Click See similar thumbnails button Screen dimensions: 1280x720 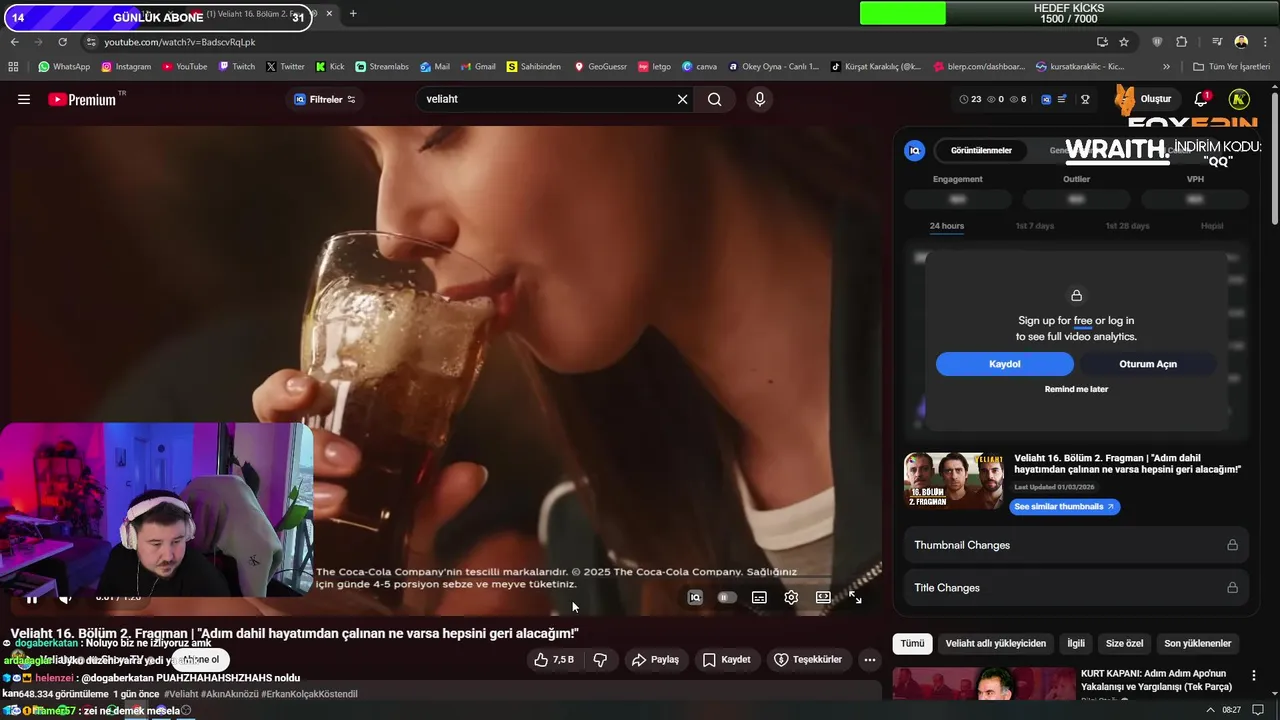[1064, 507]
